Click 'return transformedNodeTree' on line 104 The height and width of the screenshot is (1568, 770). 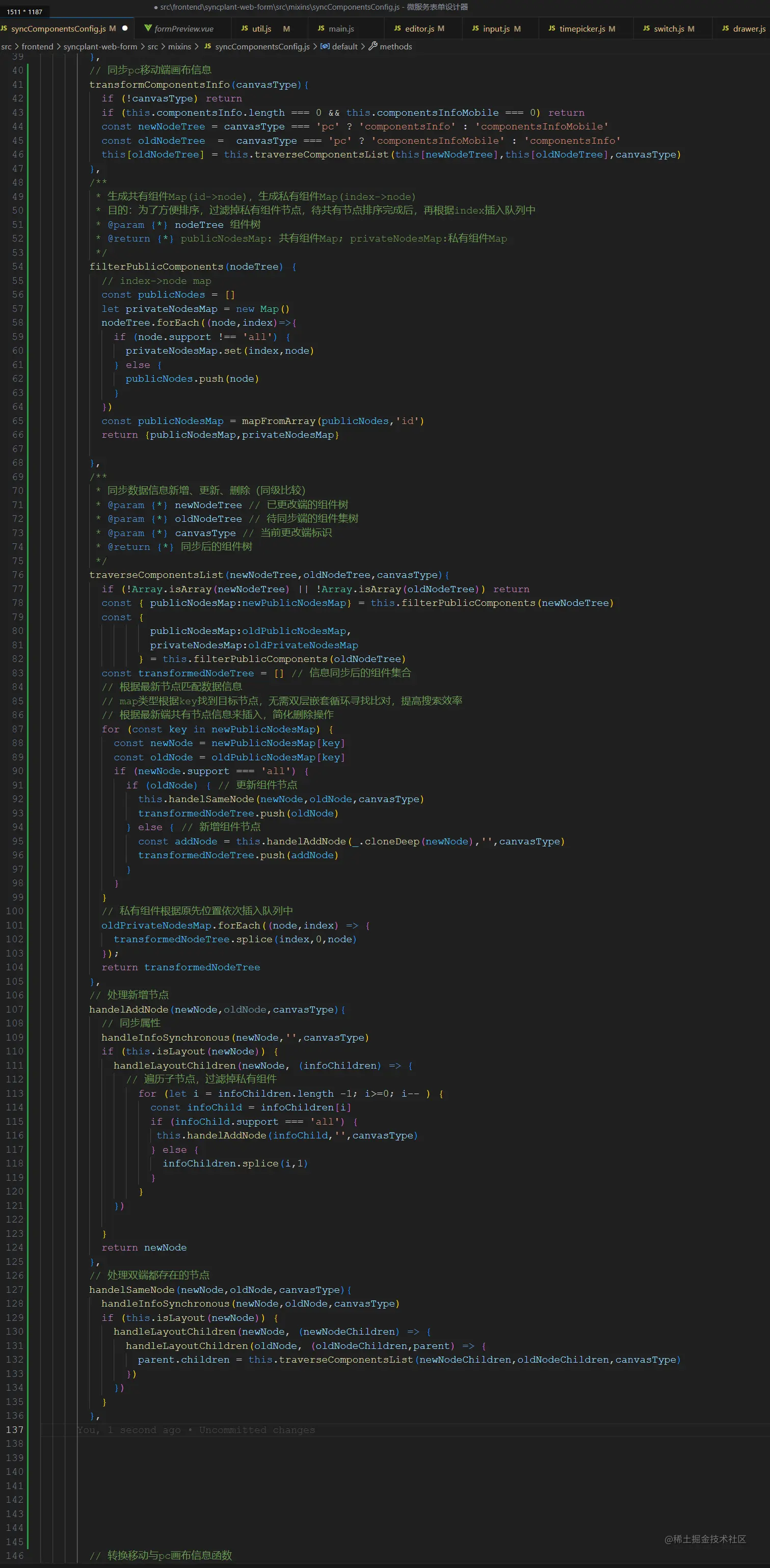(181, 967)
